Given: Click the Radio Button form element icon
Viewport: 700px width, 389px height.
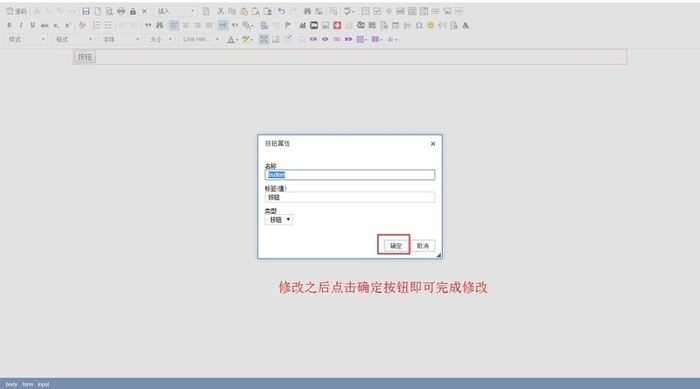Looking at the screenshot, I should click(x=388, y=11).
